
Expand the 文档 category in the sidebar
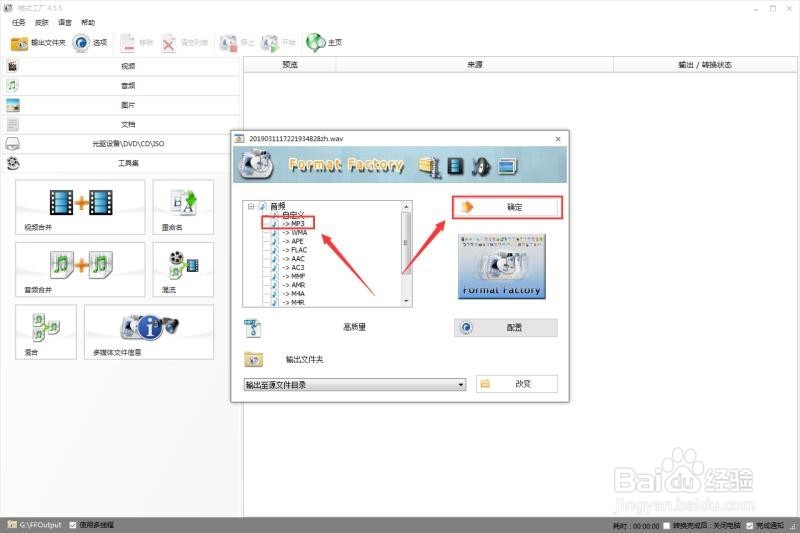point(121,124)
